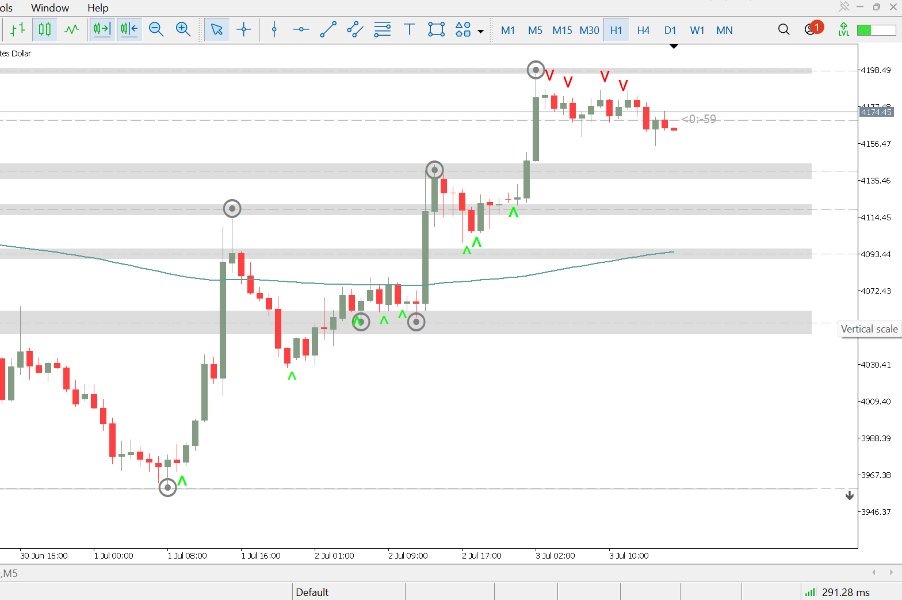Click the 4030.41 price scale value

click(x=875, y=364)
